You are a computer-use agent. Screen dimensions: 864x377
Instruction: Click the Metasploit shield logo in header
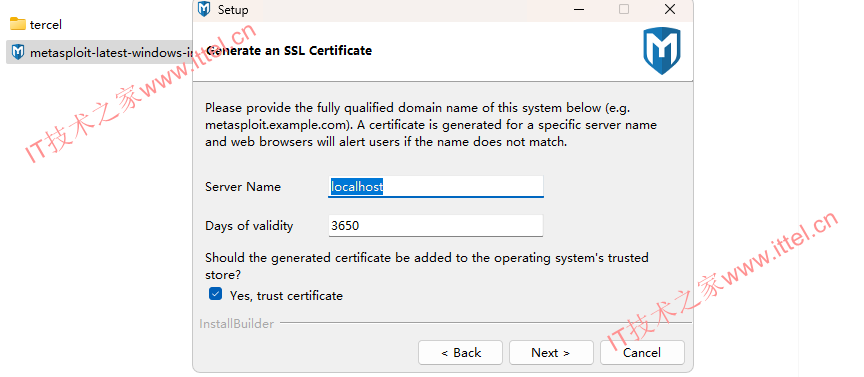(x=662, y=51)
